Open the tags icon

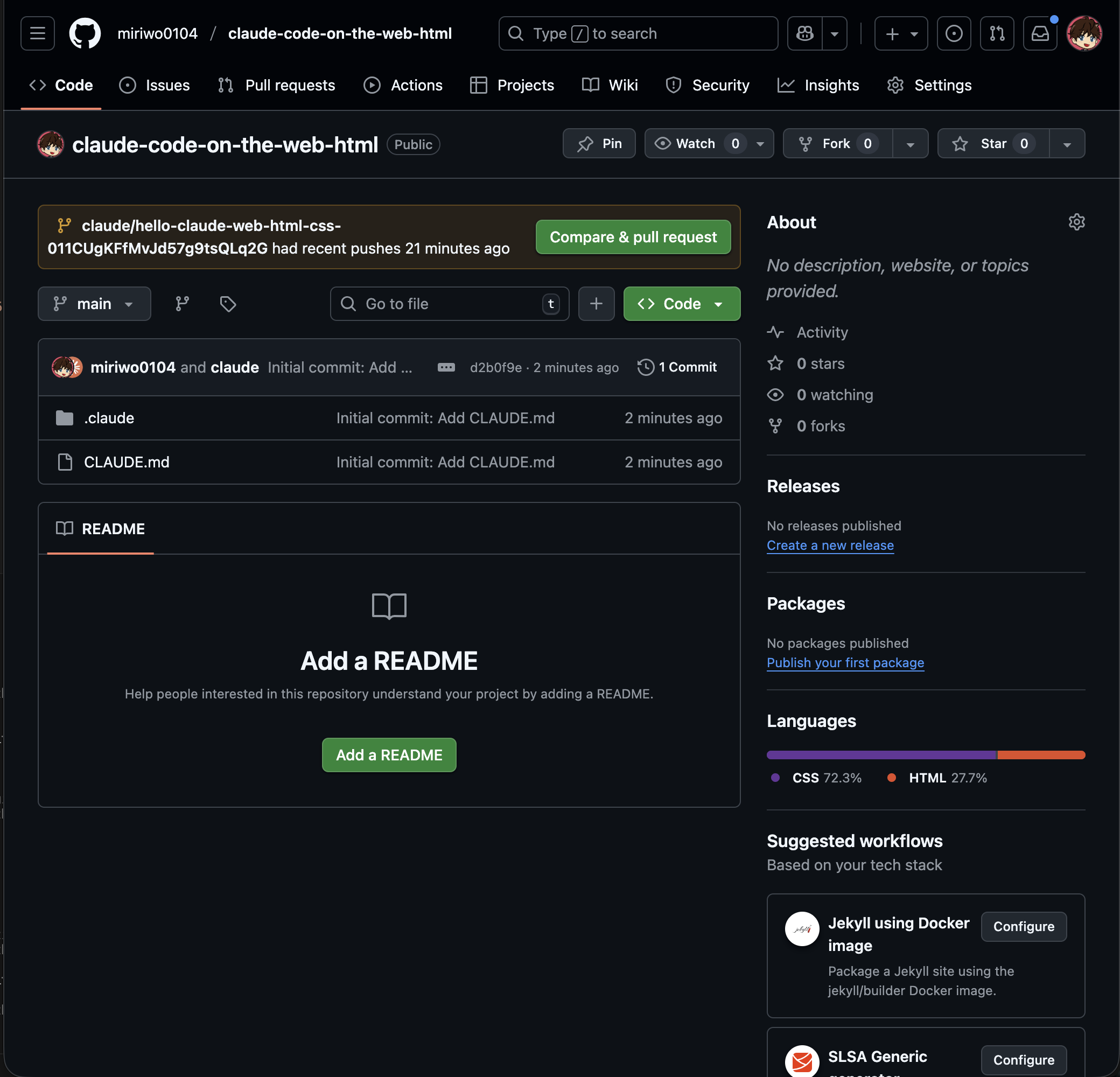pyautogui.click(x=228, y=303)
